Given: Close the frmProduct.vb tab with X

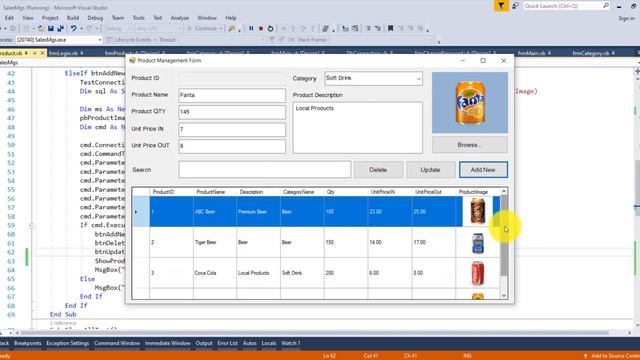Looking at the screenshot, I should [42, 53].
